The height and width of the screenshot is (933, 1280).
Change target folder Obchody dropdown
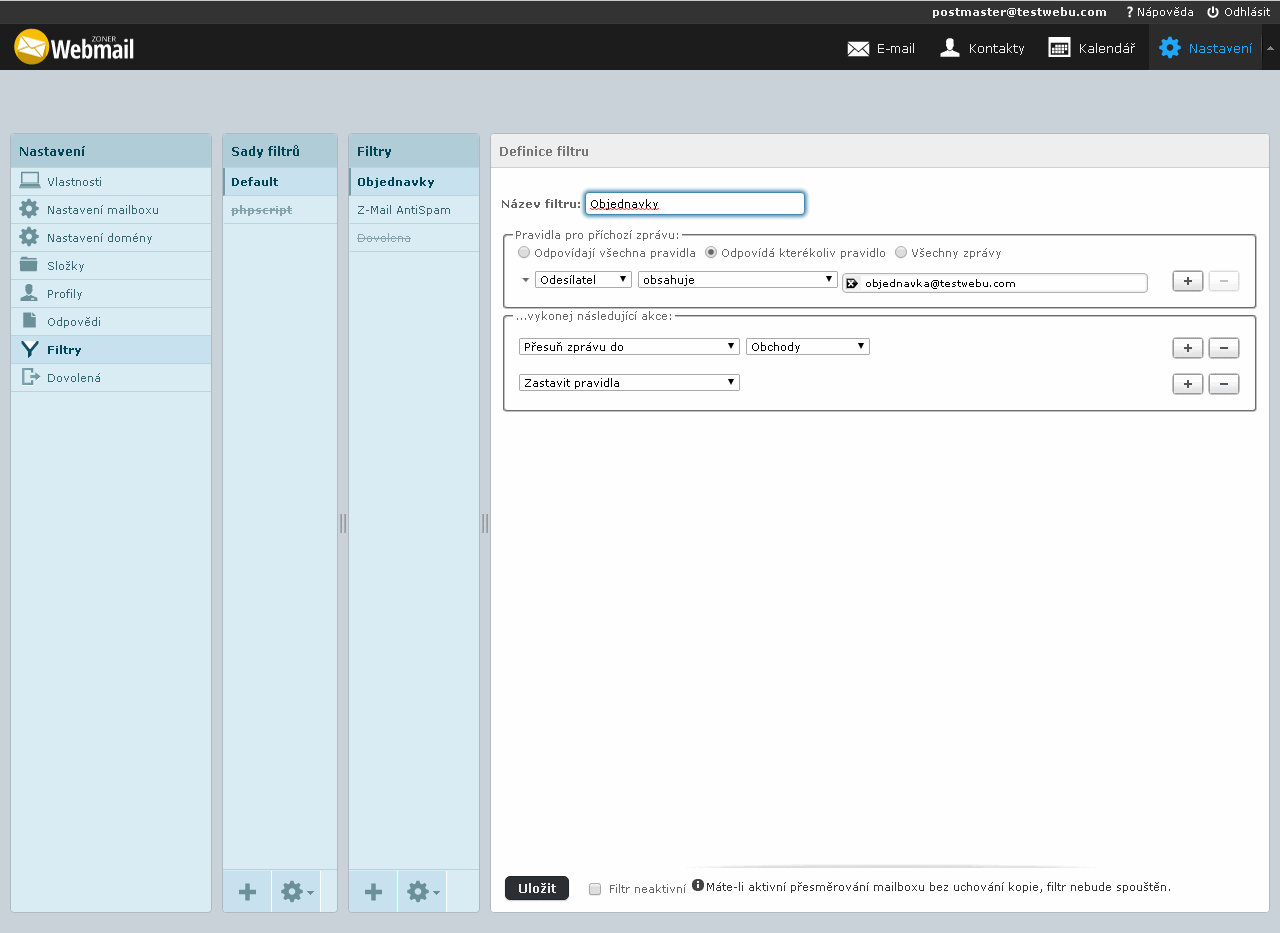click(x=807, y=347)
